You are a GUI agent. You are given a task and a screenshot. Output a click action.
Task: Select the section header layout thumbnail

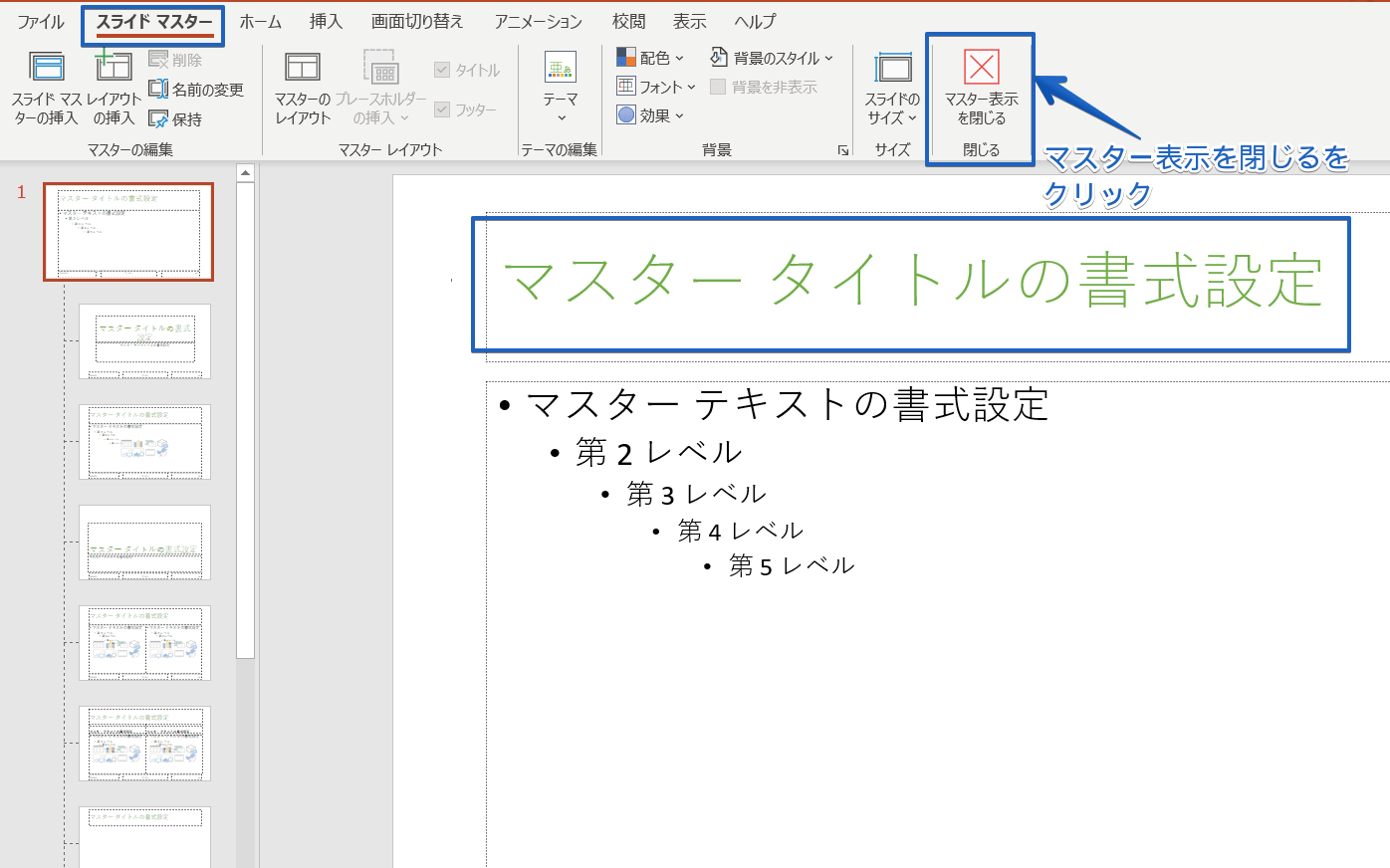[x=145, y=542]
